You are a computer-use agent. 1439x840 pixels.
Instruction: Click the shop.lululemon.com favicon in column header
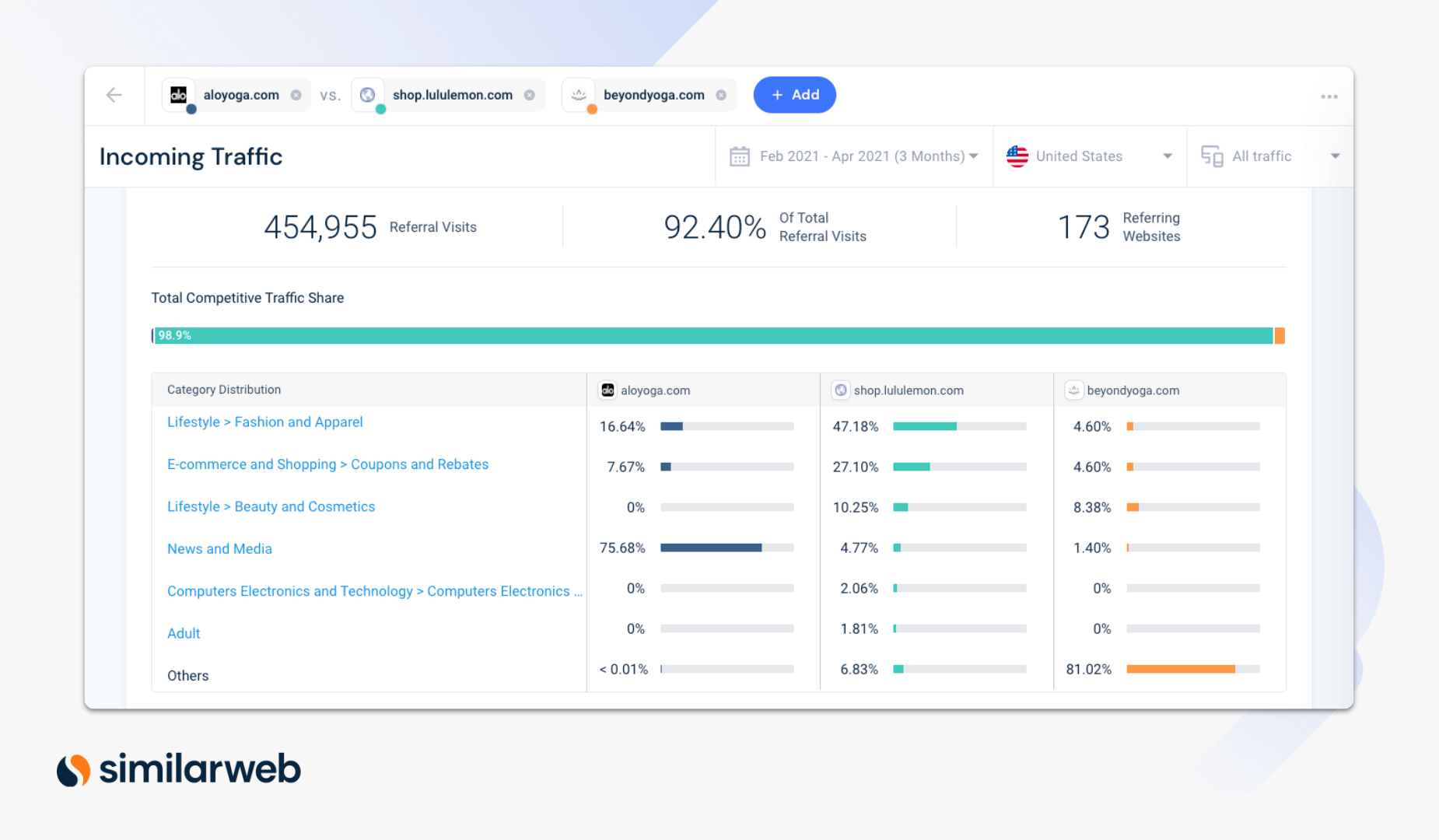tap(840, 390)
